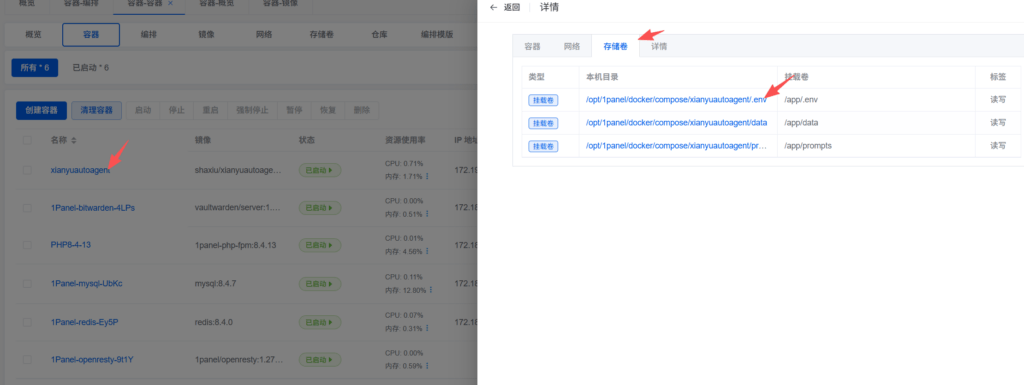This screenshot has height=385, width=1024.
Task: Switch to the 容器-镜像 page tab
Action: (x=280, y=4)
